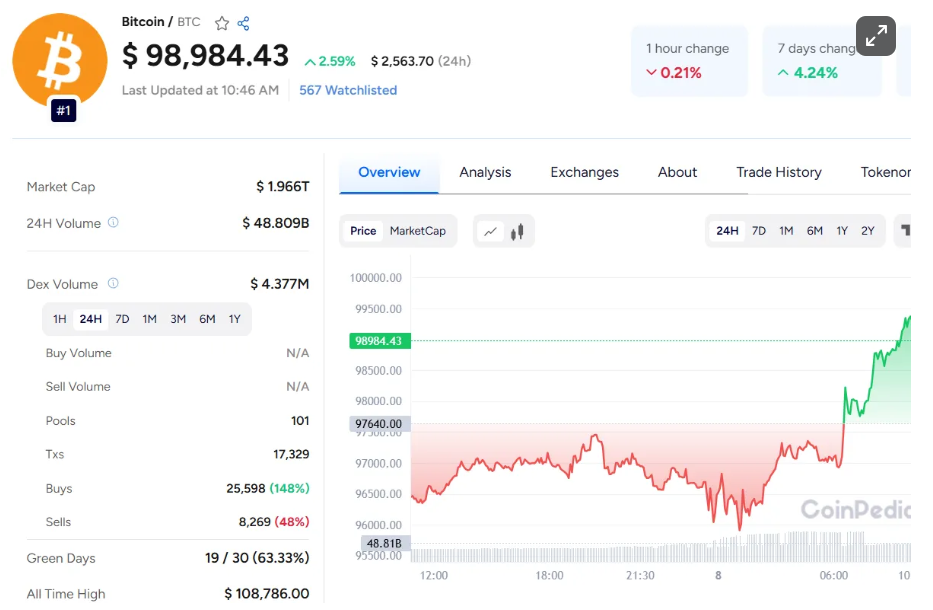933x610 pixels.
Task: Click the Buys value 25,598 (148%)
Action: pos(268,489)
